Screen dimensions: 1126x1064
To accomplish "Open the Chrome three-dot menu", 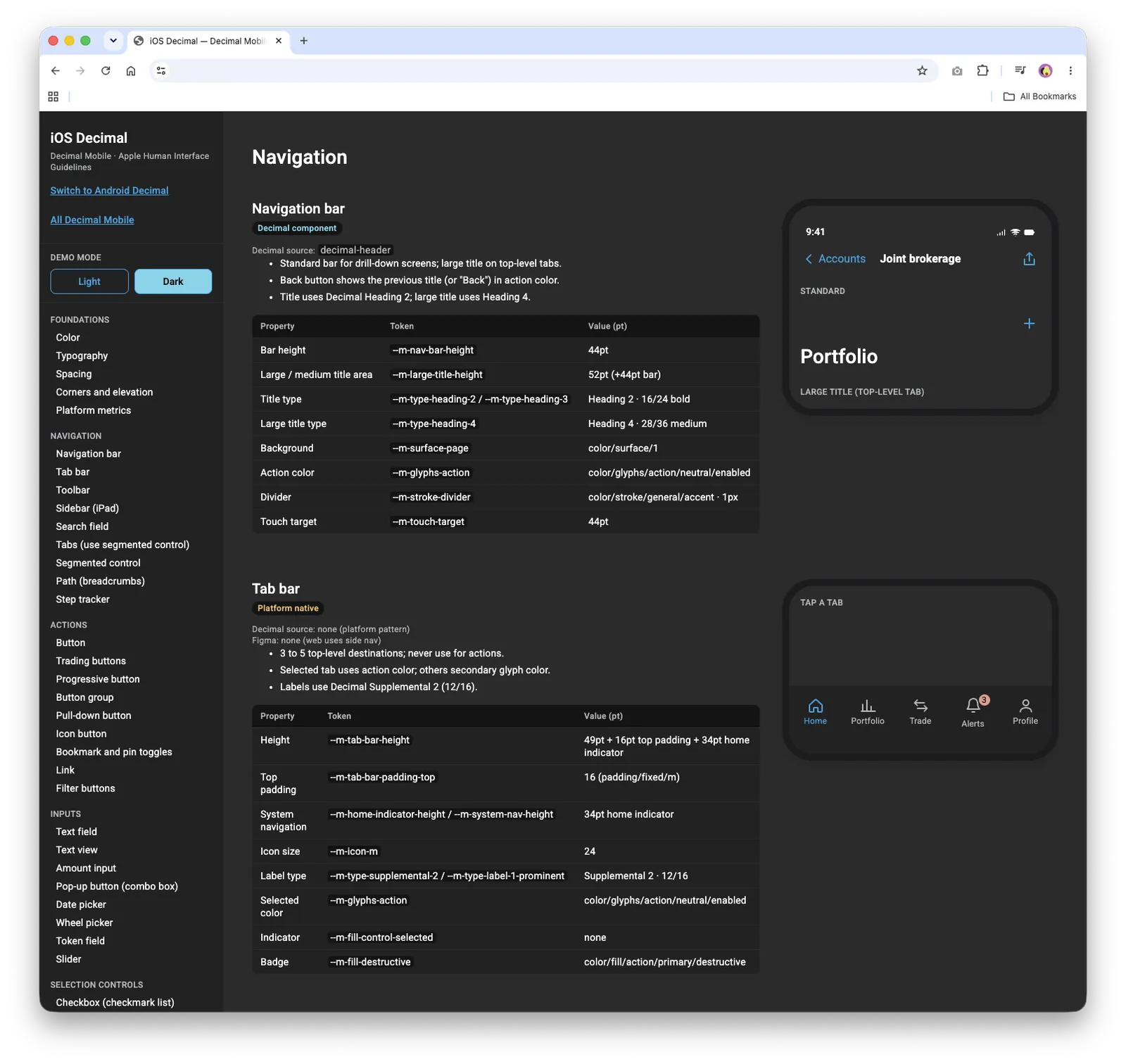I will click(x=1070, y=71).
